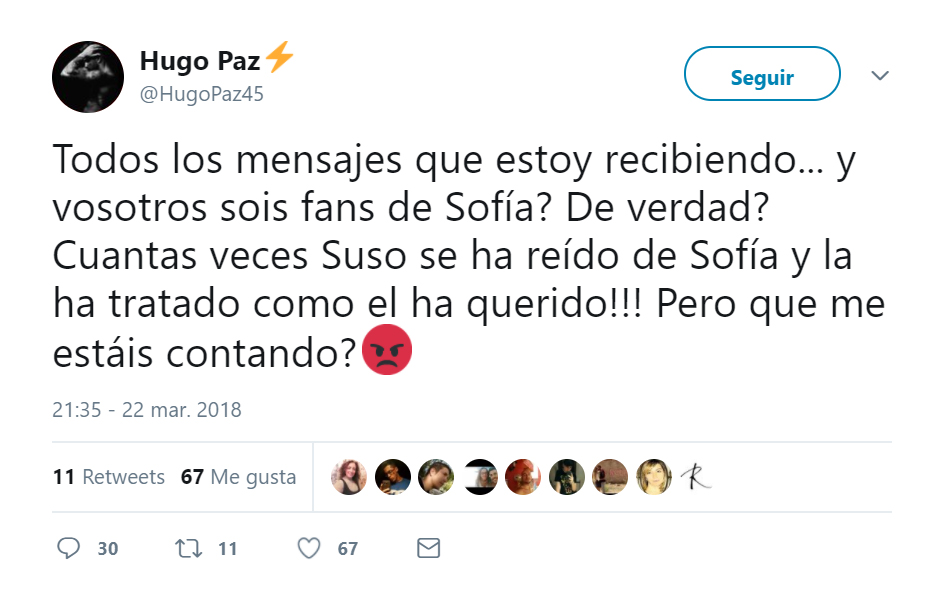Open the @HugoPaz45 handle link
The width and height of the screenshot is (945, 598).
(x=201, y=94)
